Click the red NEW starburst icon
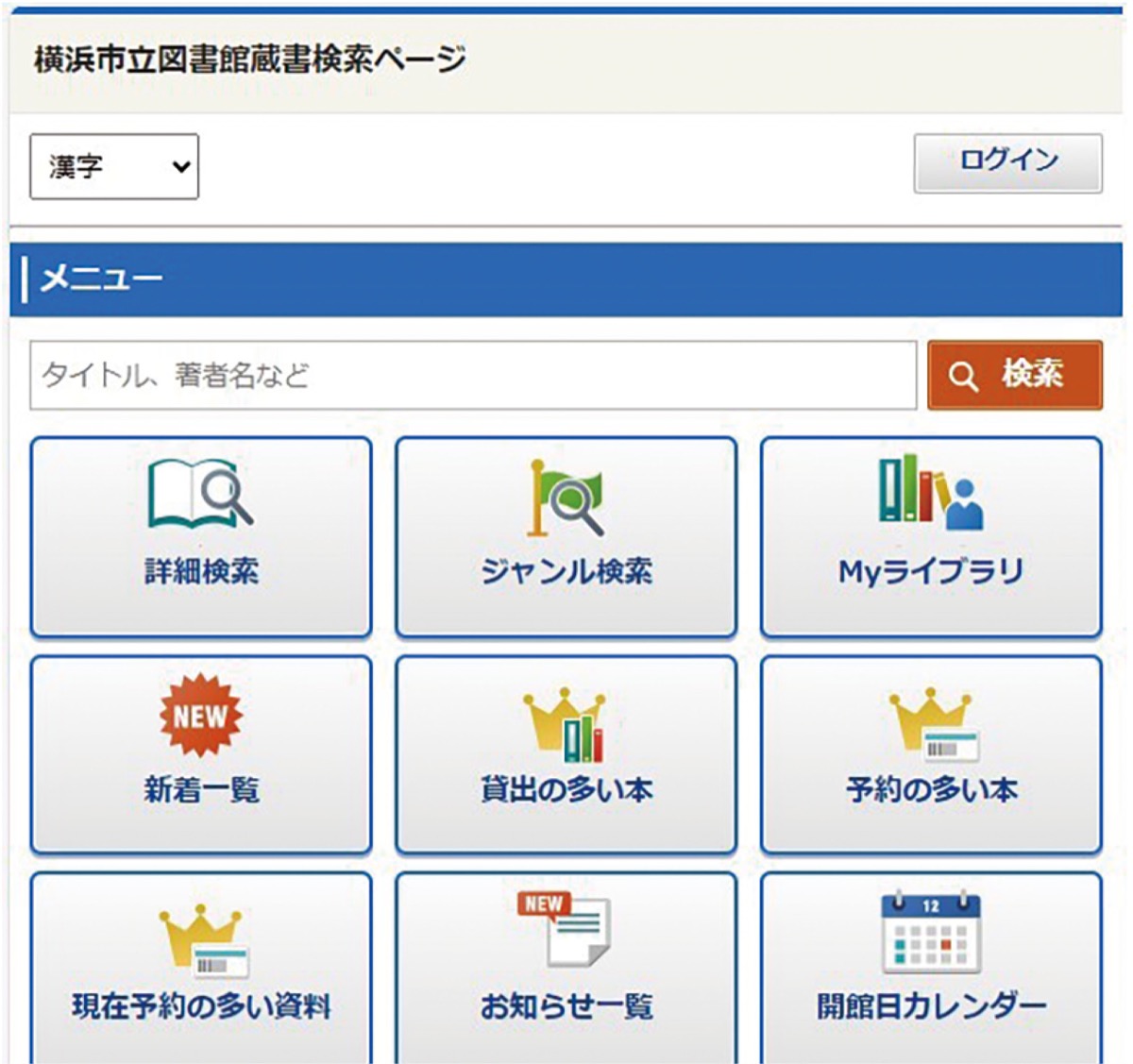1133x1064 pixels. click(200, 716)
